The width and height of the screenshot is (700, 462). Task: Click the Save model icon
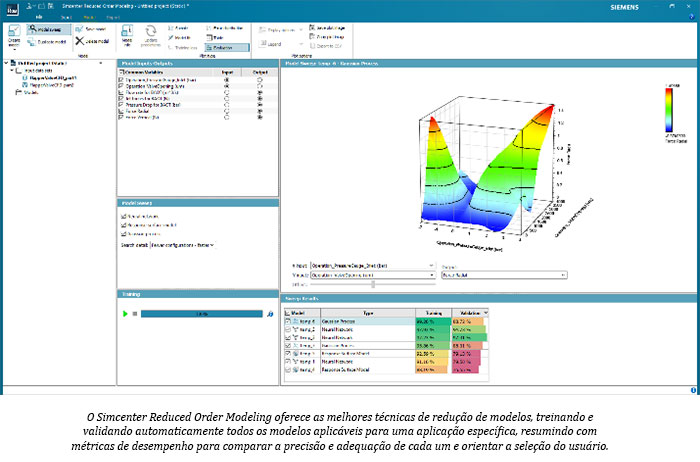tap(79, 29)
